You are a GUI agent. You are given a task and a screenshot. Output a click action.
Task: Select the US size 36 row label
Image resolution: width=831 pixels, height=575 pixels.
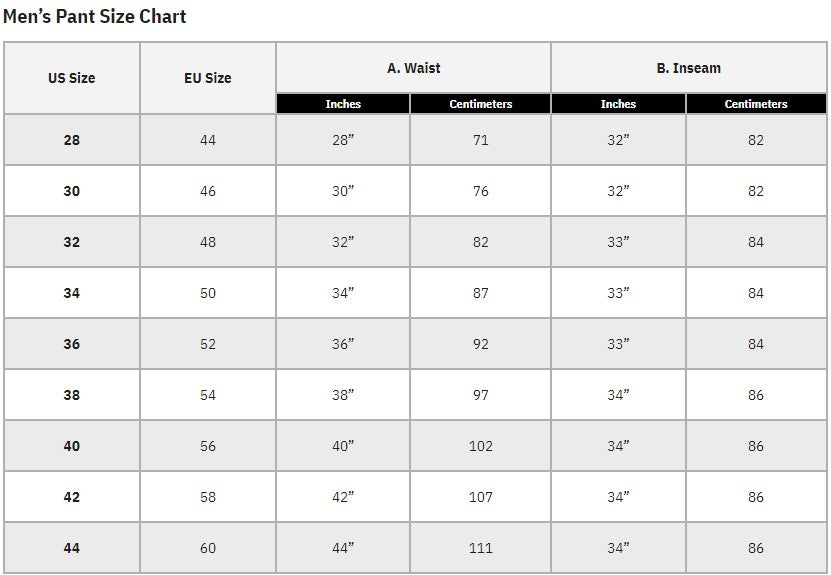coord(72,344)
